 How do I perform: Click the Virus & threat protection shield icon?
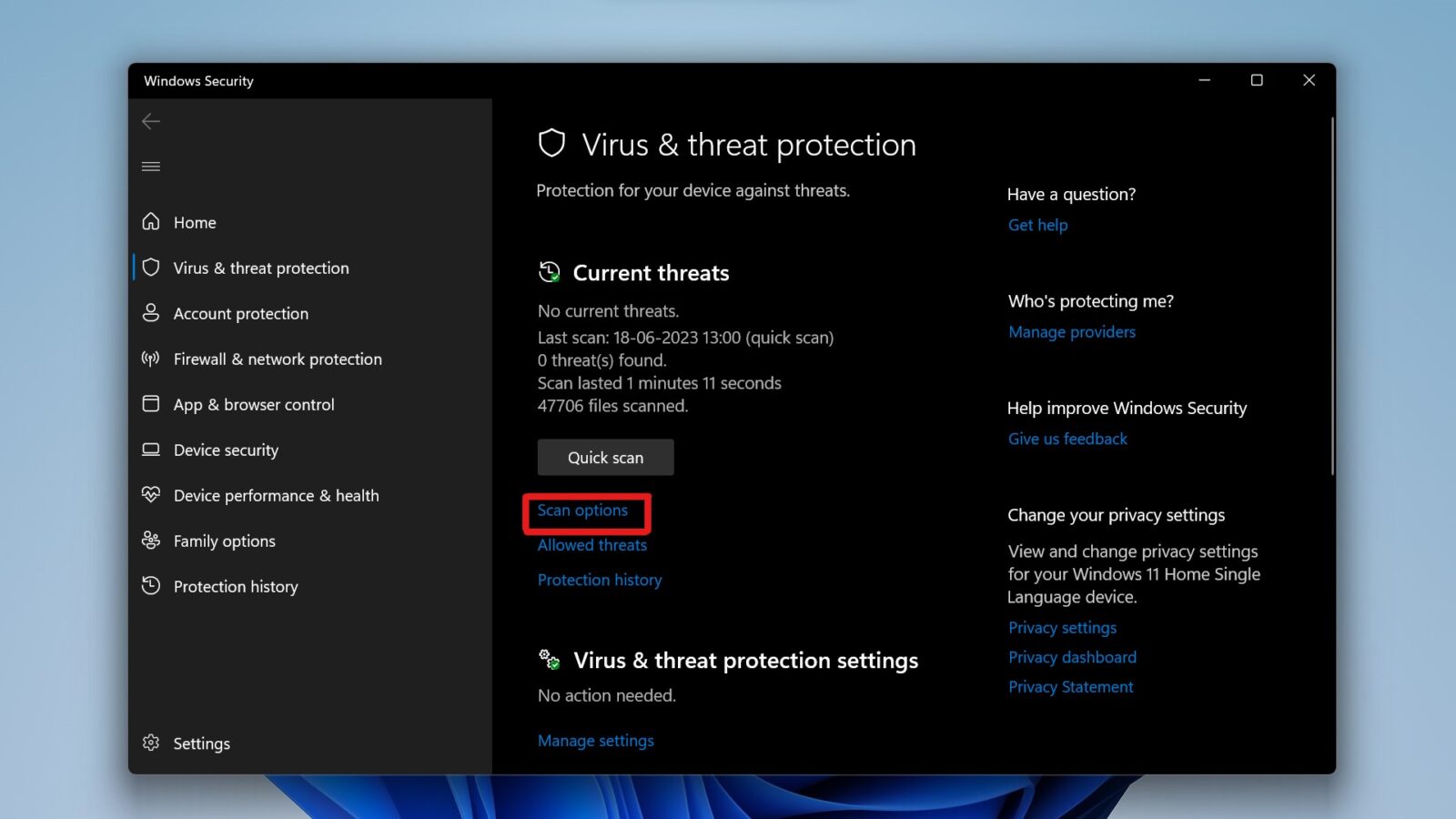152,268
